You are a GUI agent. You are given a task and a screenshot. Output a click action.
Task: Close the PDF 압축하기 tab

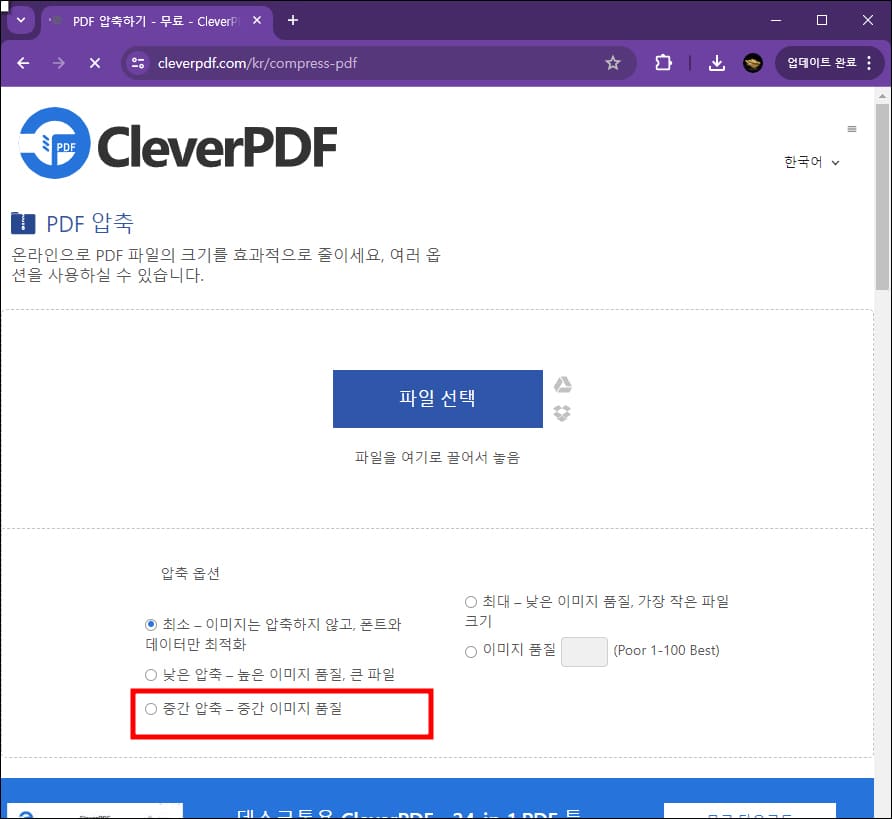[x=257, y=20]
